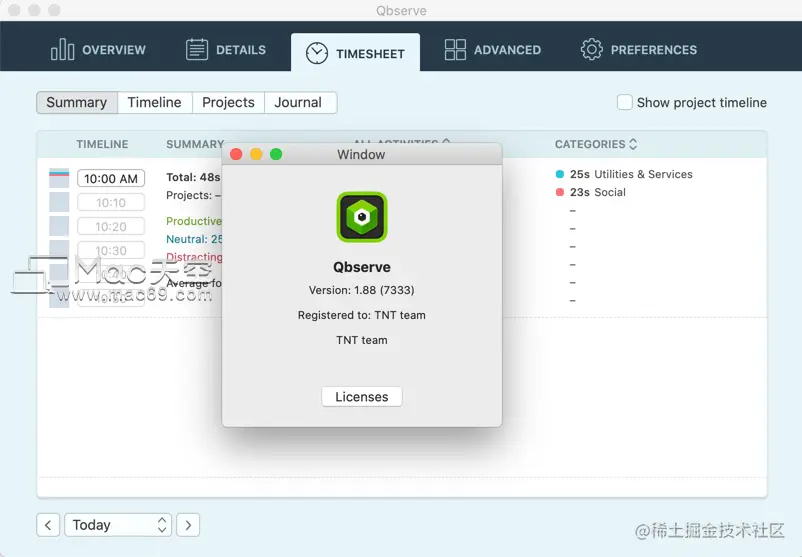Click the Overview bar chart icon
Viewport: 802px width, 557px height.
[62, 50]
